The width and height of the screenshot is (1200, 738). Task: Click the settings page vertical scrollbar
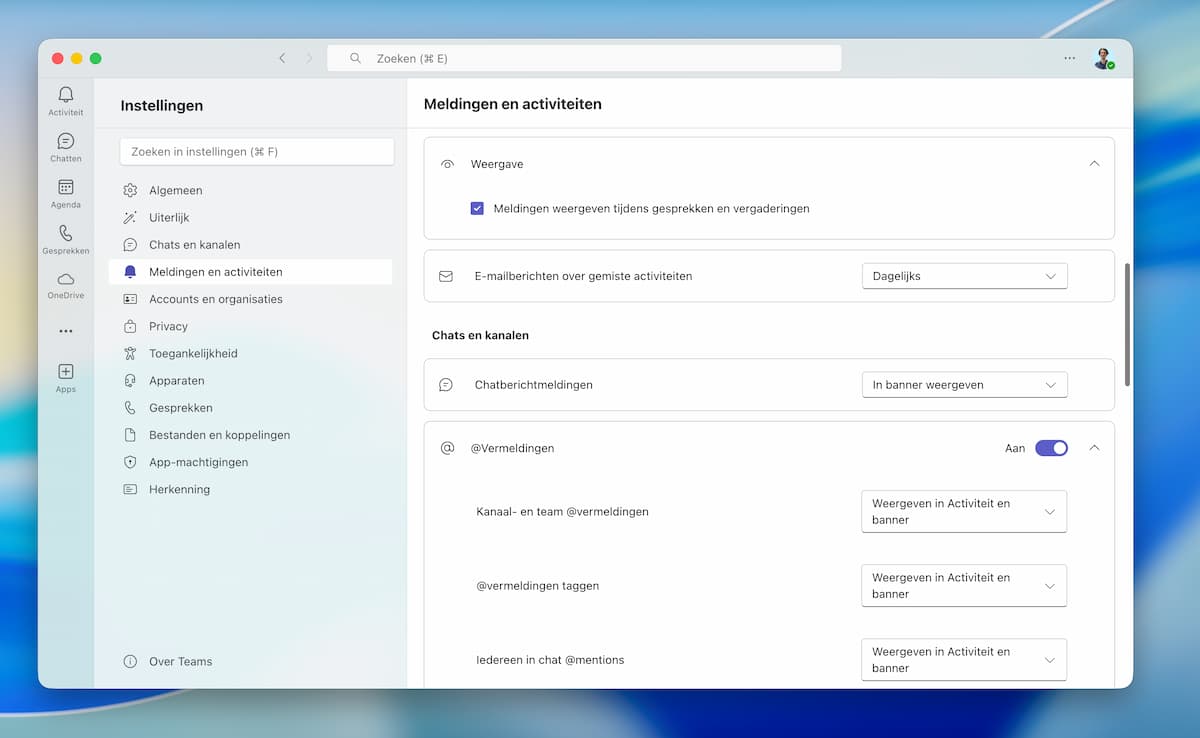click(1128, 325)
